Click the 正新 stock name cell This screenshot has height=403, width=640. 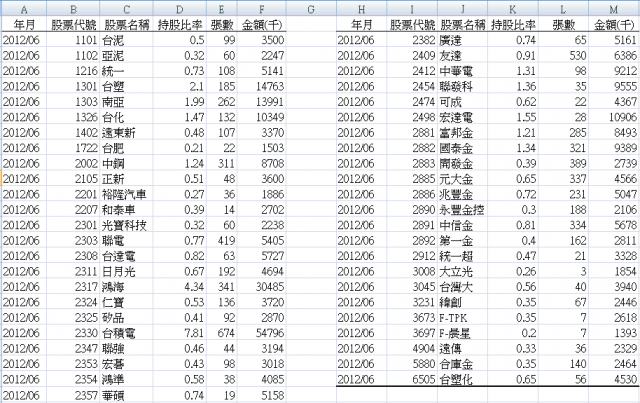(x=127, y=179)
